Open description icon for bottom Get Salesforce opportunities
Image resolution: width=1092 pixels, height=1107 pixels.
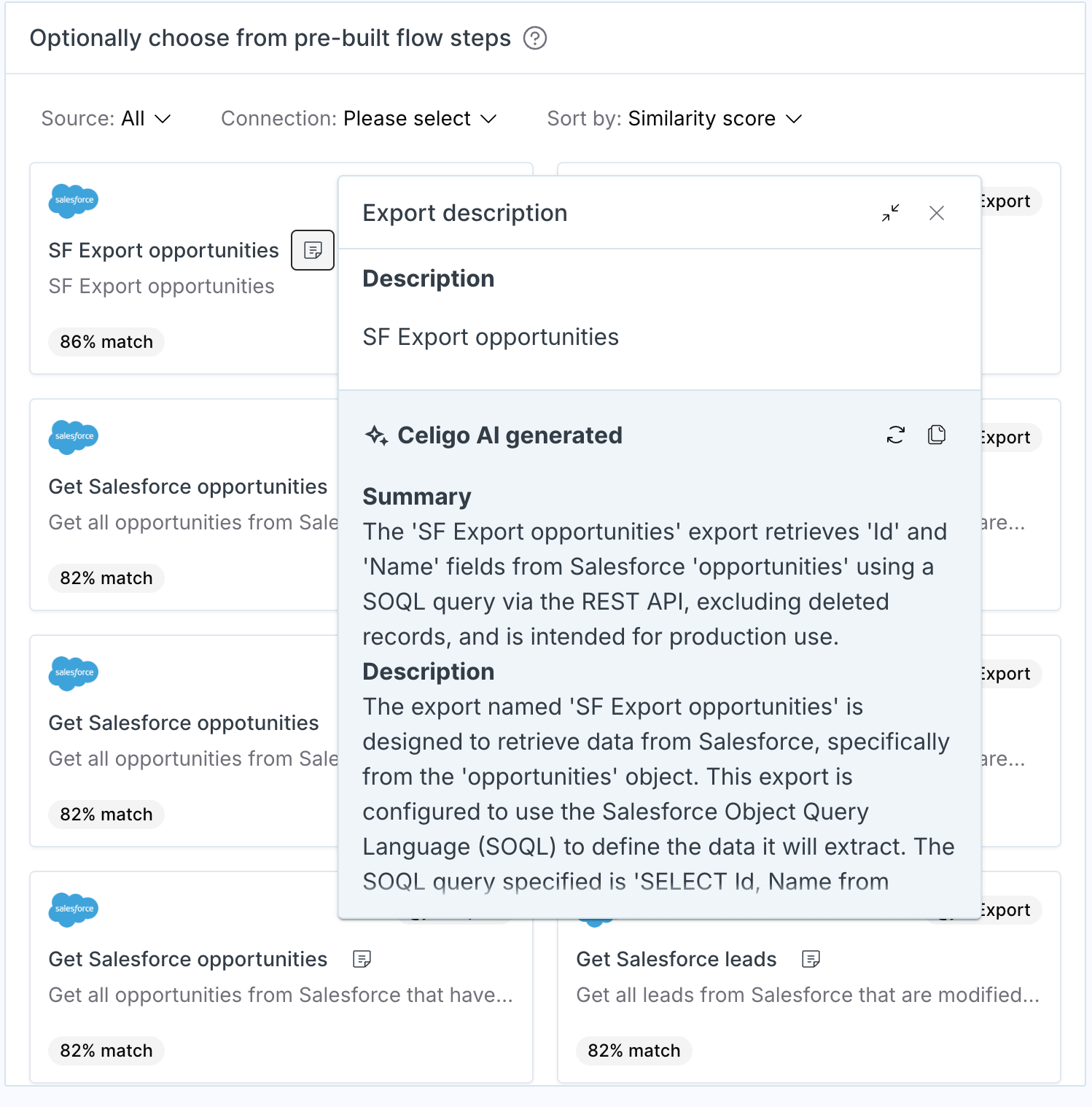[x=362, y=959]
